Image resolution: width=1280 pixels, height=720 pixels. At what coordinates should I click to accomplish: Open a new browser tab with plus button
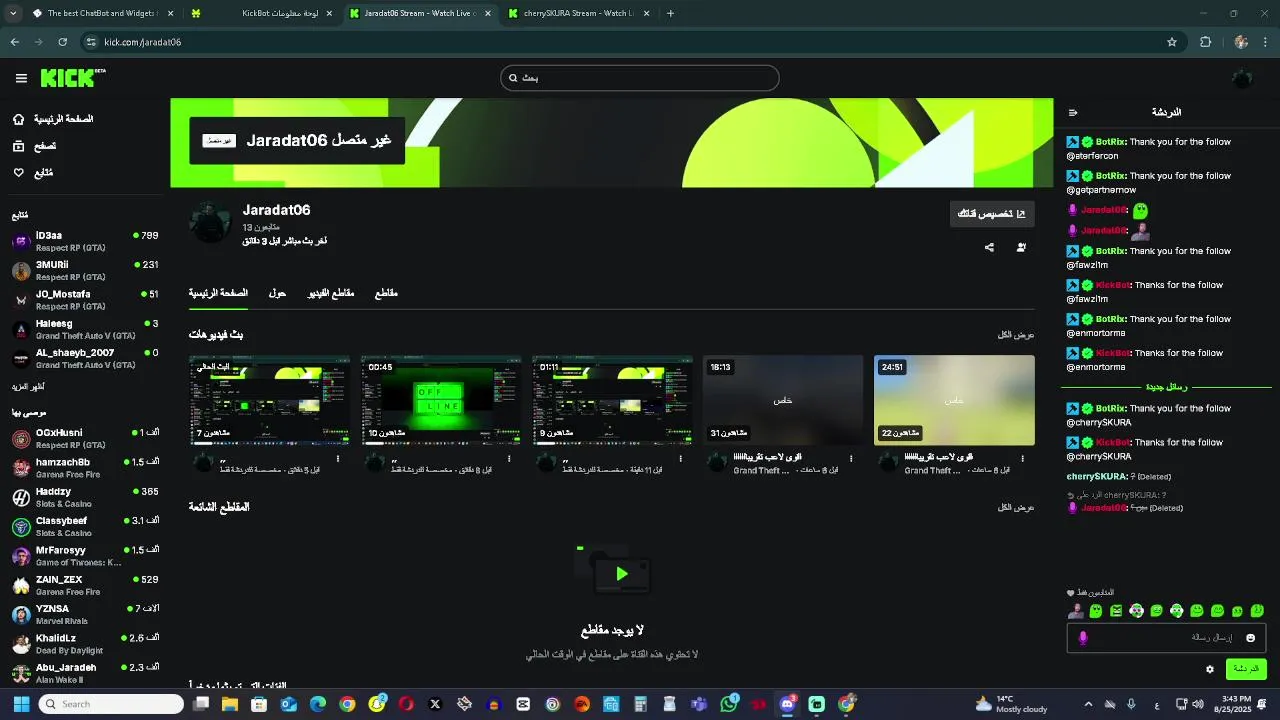click(x=670, y=13)
